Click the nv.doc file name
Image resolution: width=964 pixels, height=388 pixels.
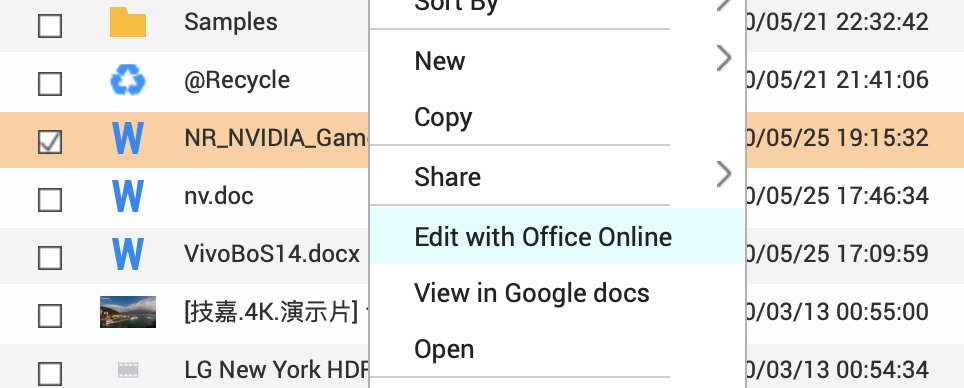219,196
